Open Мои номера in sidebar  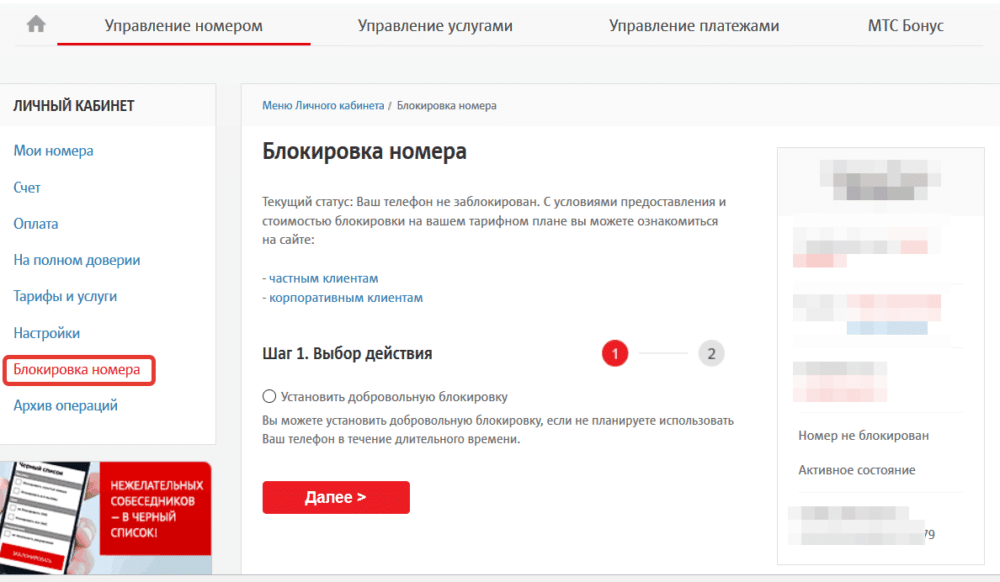pos(54,151)
